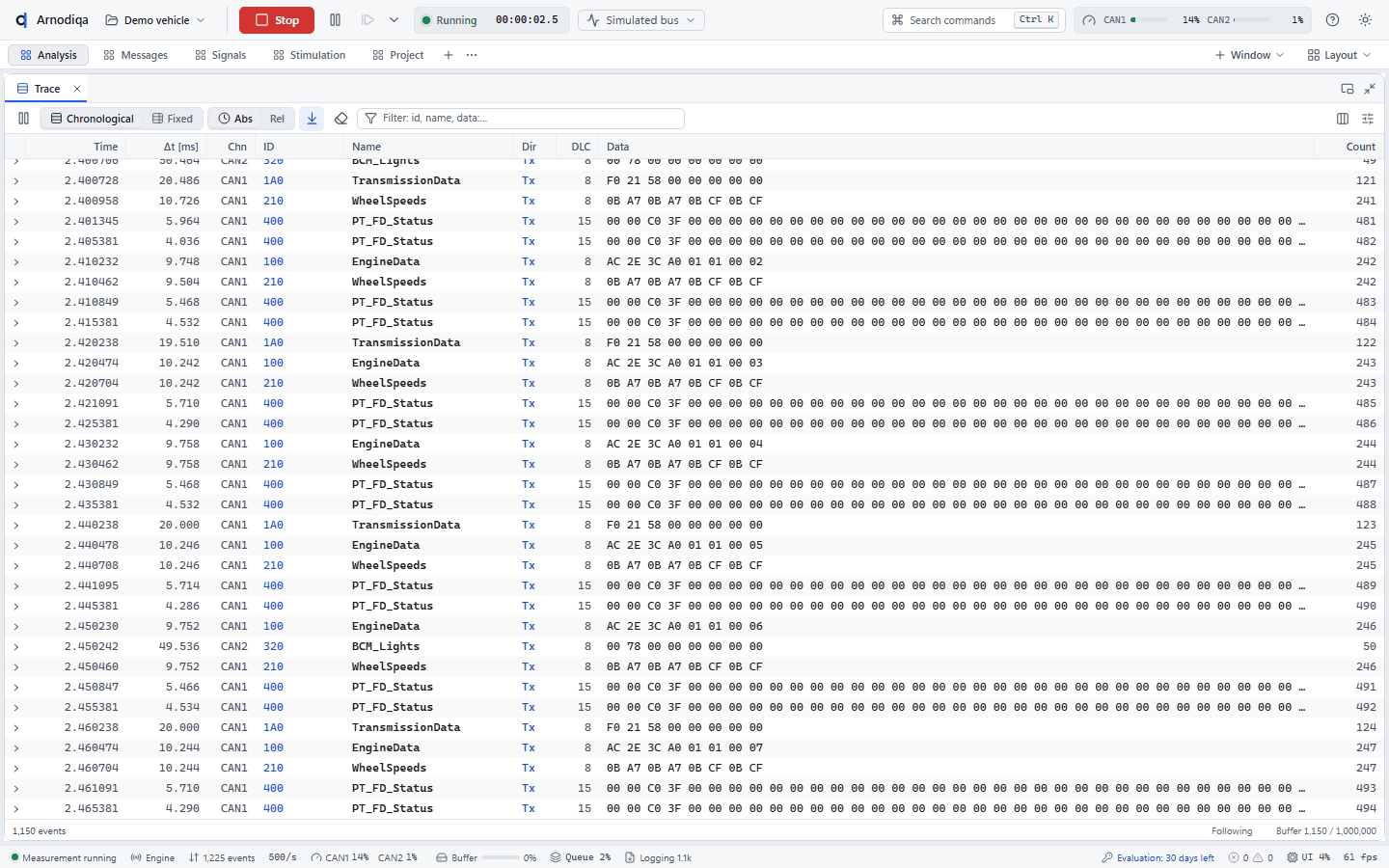This screenshot has width=1389, height=868.
Task: Click the errors count status icon
Action: (x=1239, y=857)
